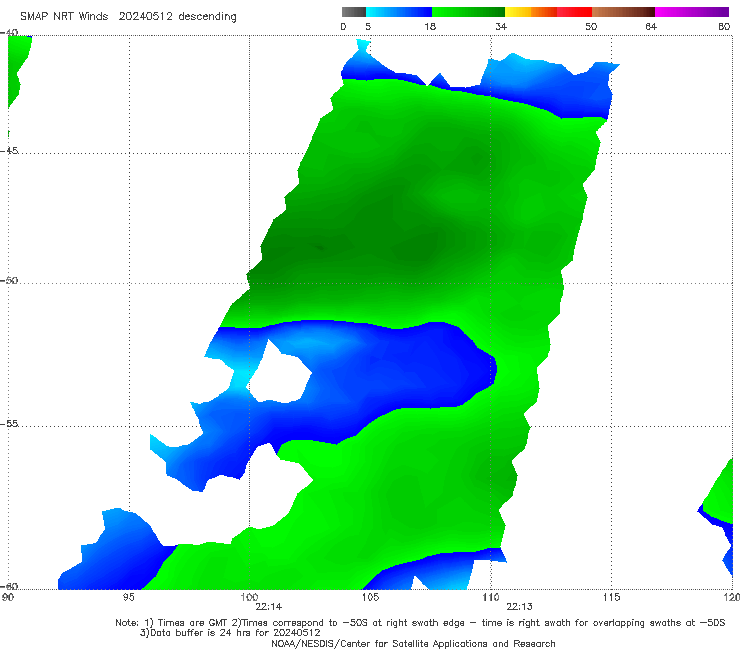The width and height of the screenshot is (740, 650).
Task: Click the longitude axis label '100'
Action: click(249, 598)
